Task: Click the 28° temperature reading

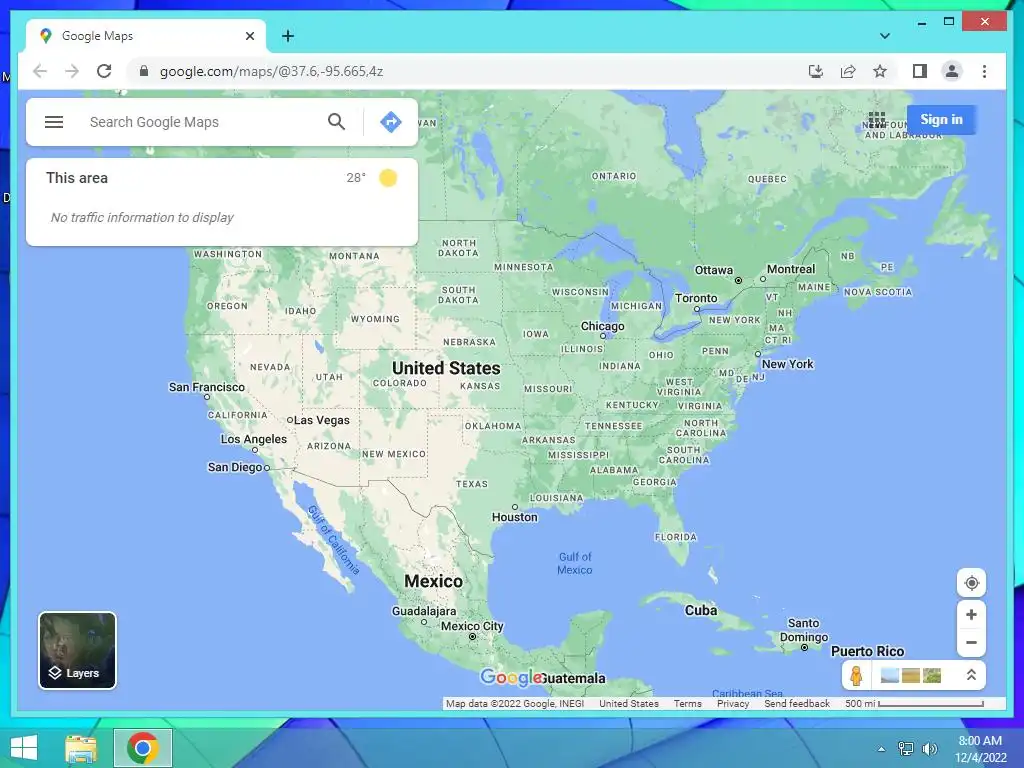Action: (356, 178)
